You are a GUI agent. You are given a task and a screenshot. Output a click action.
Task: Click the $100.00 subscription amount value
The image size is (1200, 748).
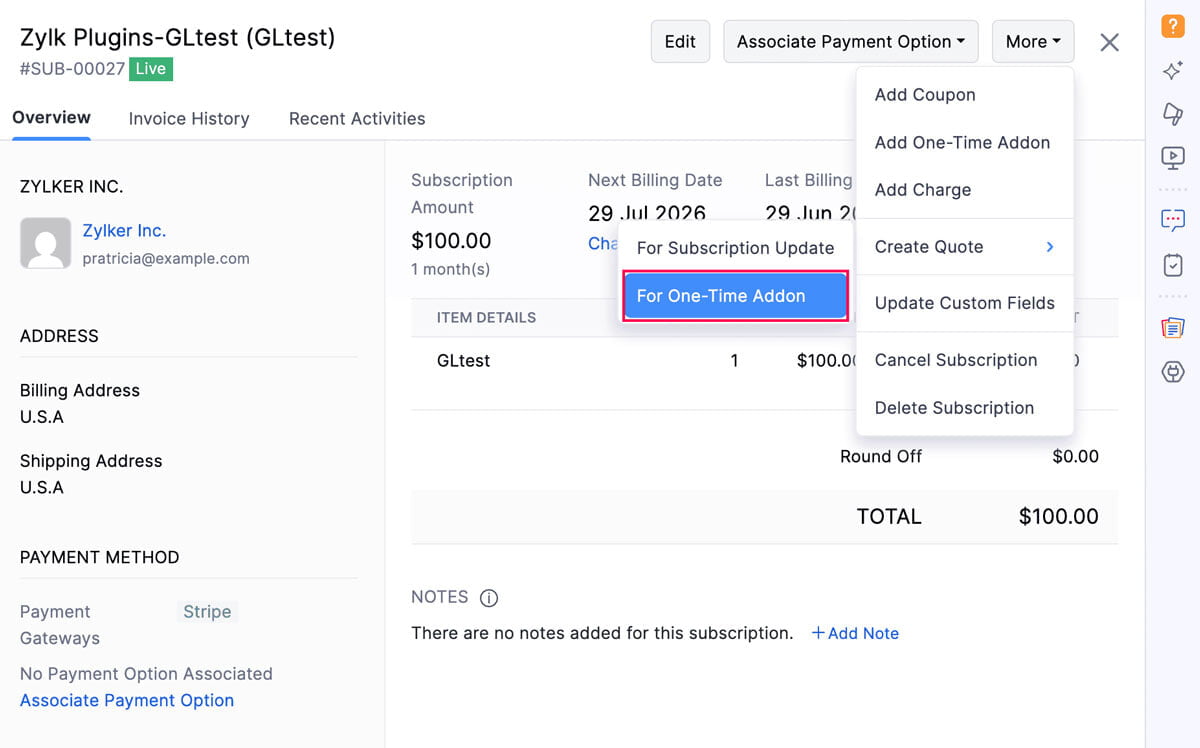[451, 241]
